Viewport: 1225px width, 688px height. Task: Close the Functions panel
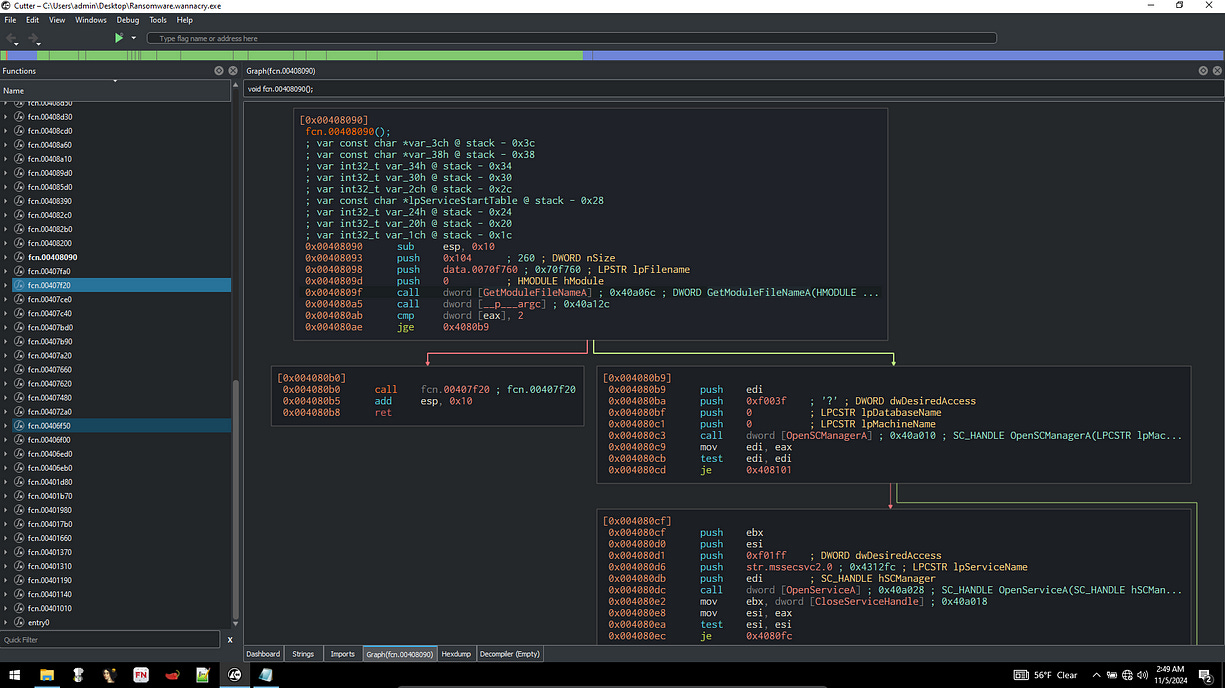[232, 71]
